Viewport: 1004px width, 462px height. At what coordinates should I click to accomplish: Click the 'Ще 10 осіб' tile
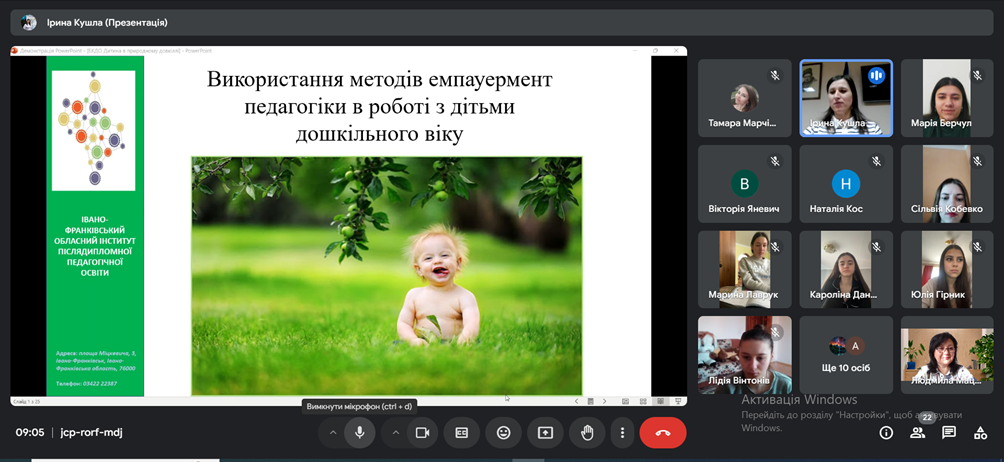846,355
